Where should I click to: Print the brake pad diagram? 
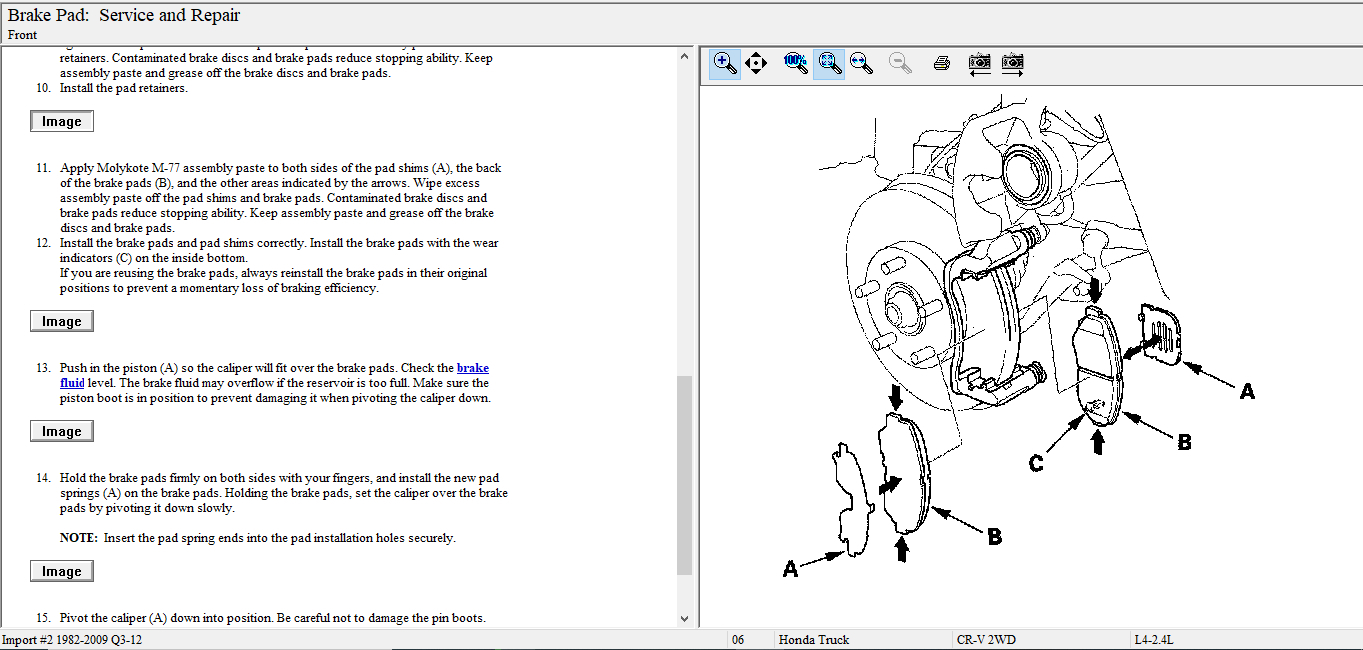(941, 64)
